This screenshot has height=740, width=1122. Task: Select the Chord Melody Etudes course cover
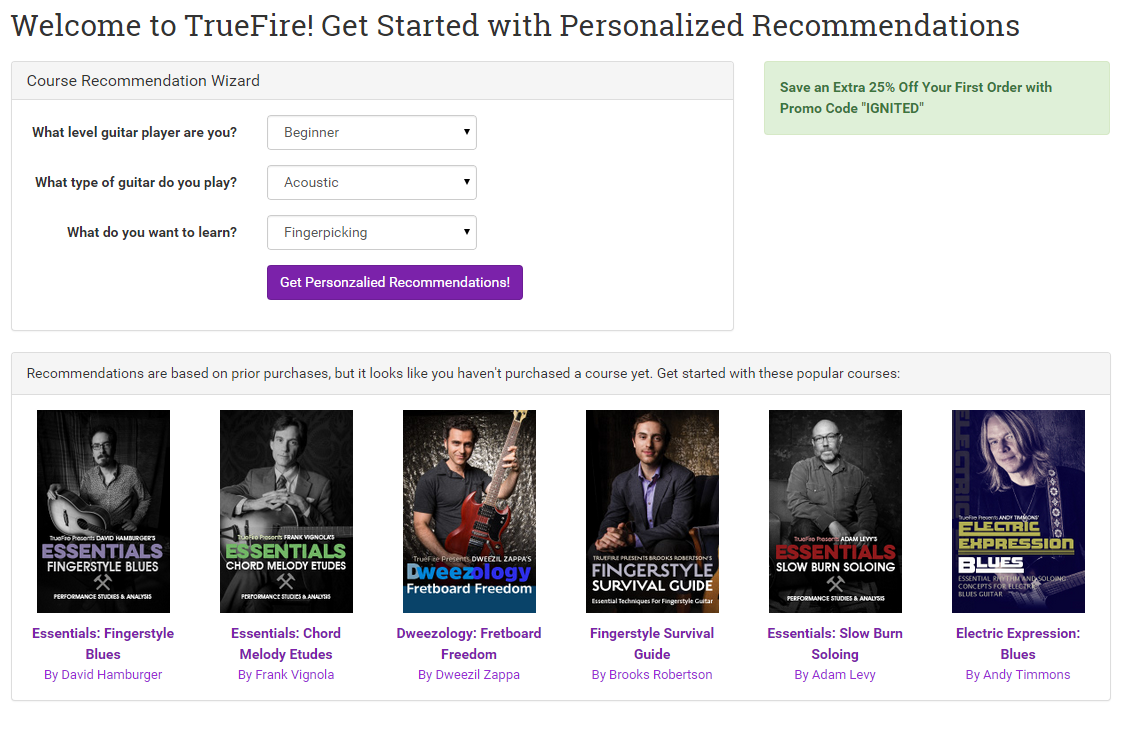(286, 511)
